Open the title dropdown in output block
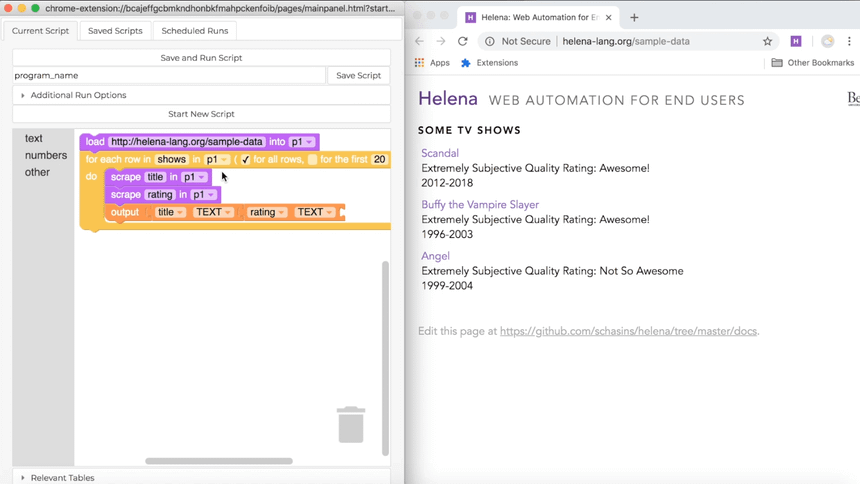 [x=171, y=212]
